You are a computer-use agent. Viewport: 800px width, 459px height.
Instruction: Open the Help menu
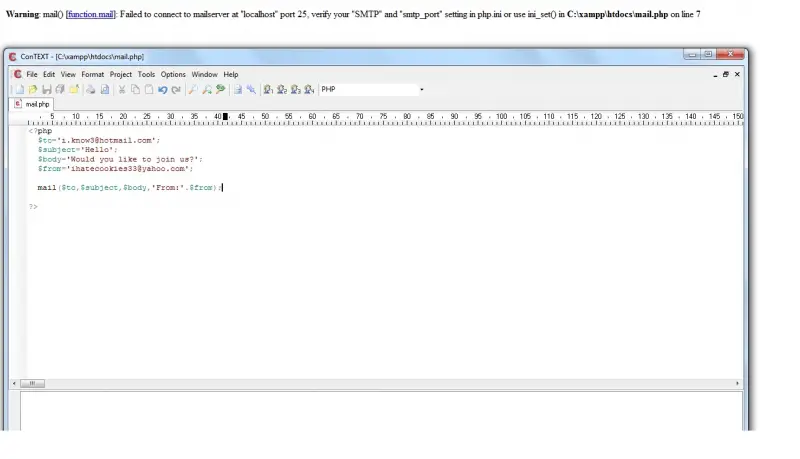(x=231, y=74)
